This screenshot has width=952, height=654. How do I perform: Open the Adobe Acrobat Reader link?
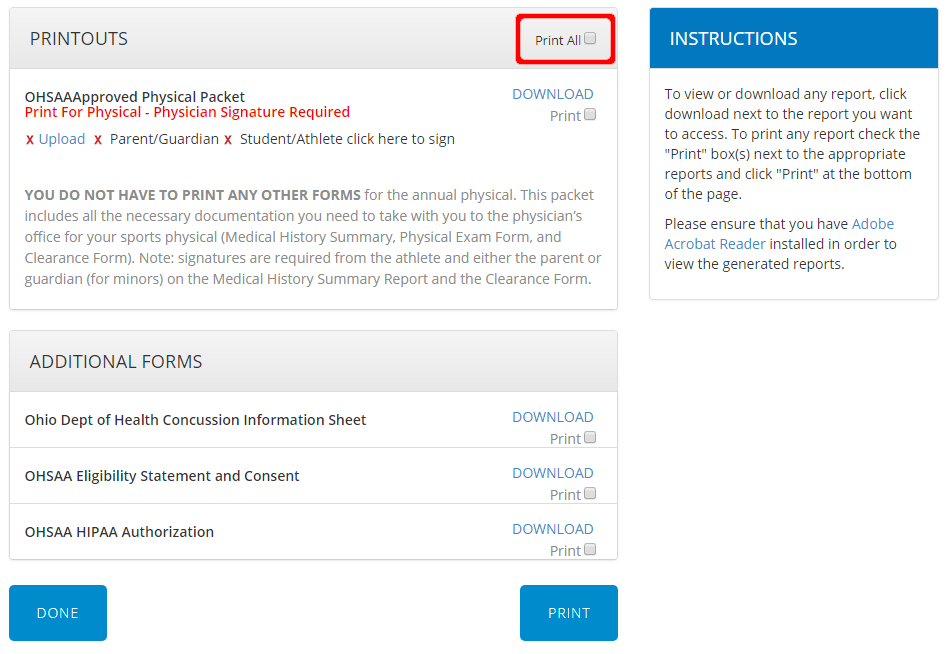pyautogui.click(x=714, y=243)
